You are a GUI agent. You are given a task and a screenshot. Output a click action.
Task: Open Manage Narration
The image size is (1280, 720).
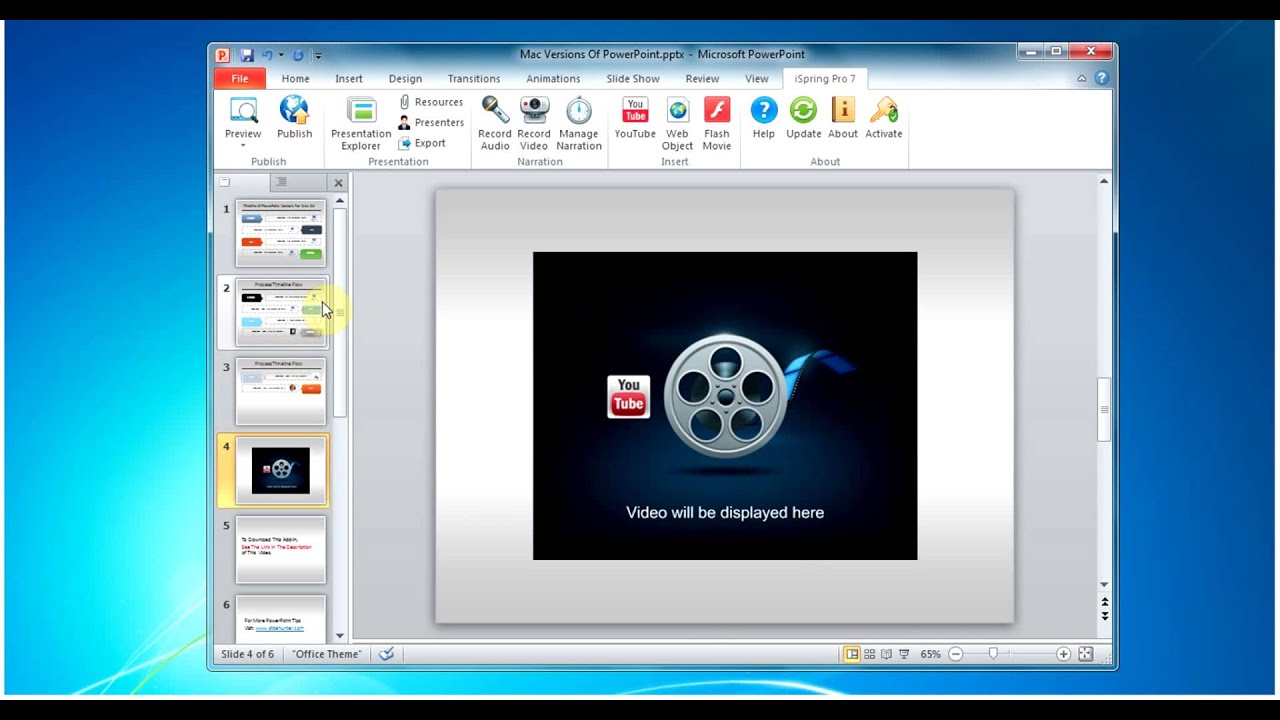579,123
